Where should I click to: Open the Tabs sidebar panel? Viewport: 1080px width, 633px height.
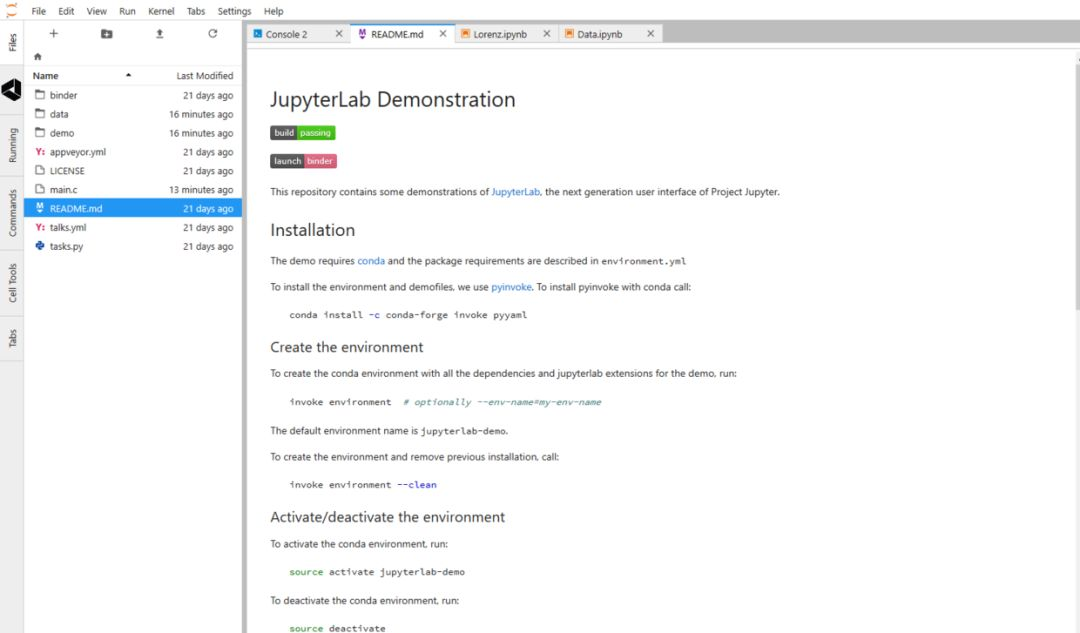(12, 338)
